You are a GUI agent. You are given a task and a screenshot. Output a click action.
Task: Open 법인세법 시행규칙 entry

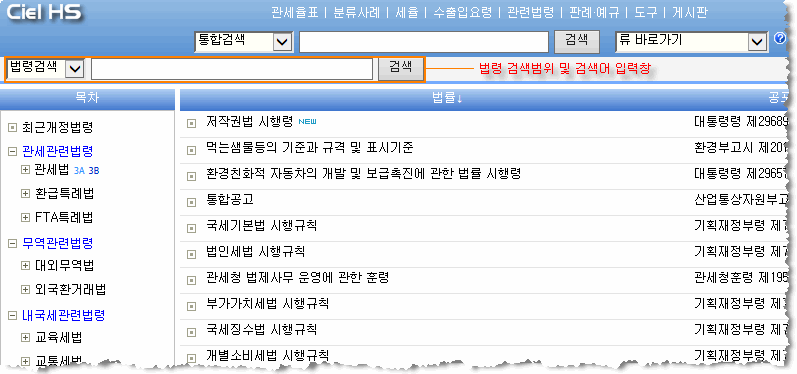coord(256,252)
